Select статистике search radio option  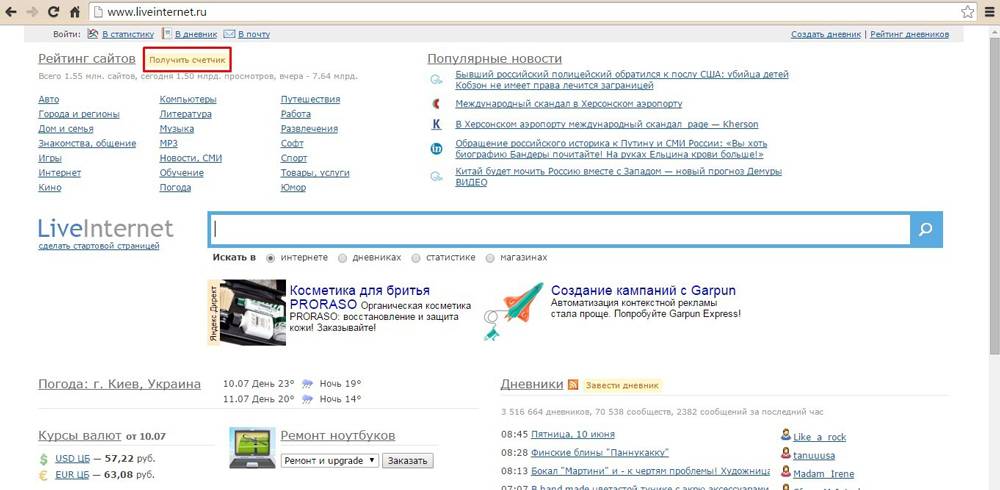[416, 258]
